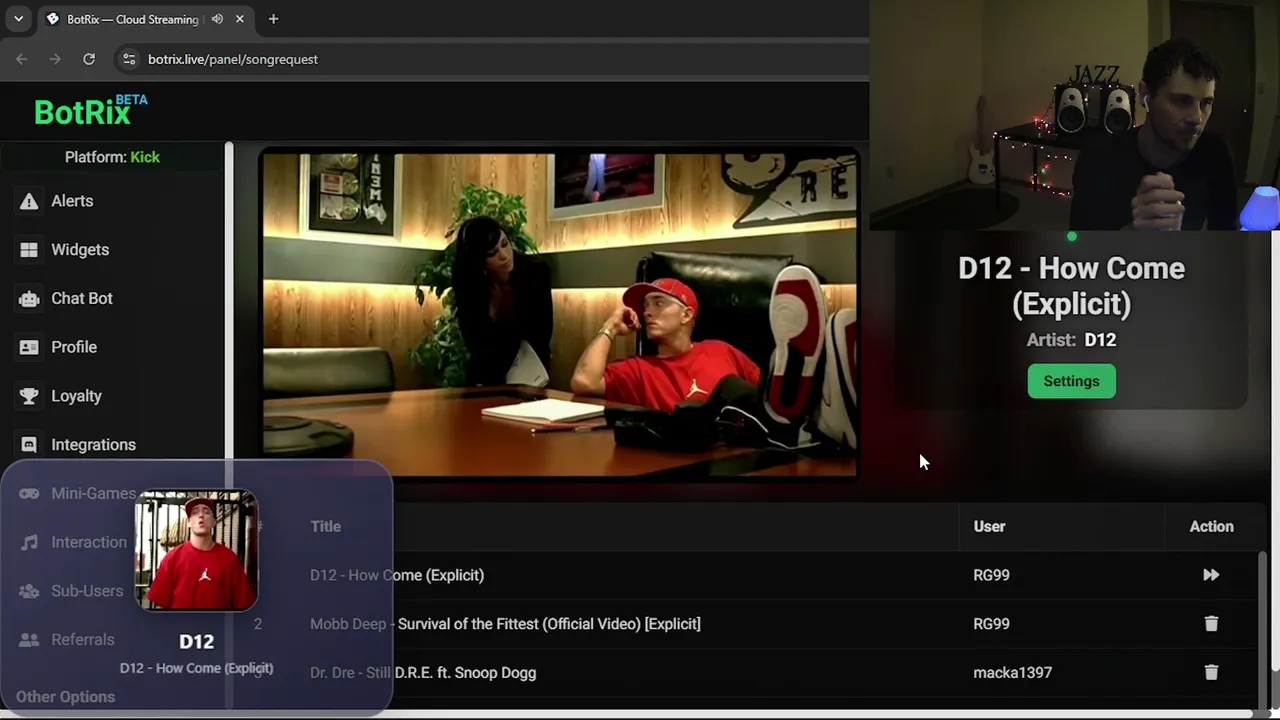Go forward with the browser forward arrow
1280x720 pixels.
[x=55, y=59]
